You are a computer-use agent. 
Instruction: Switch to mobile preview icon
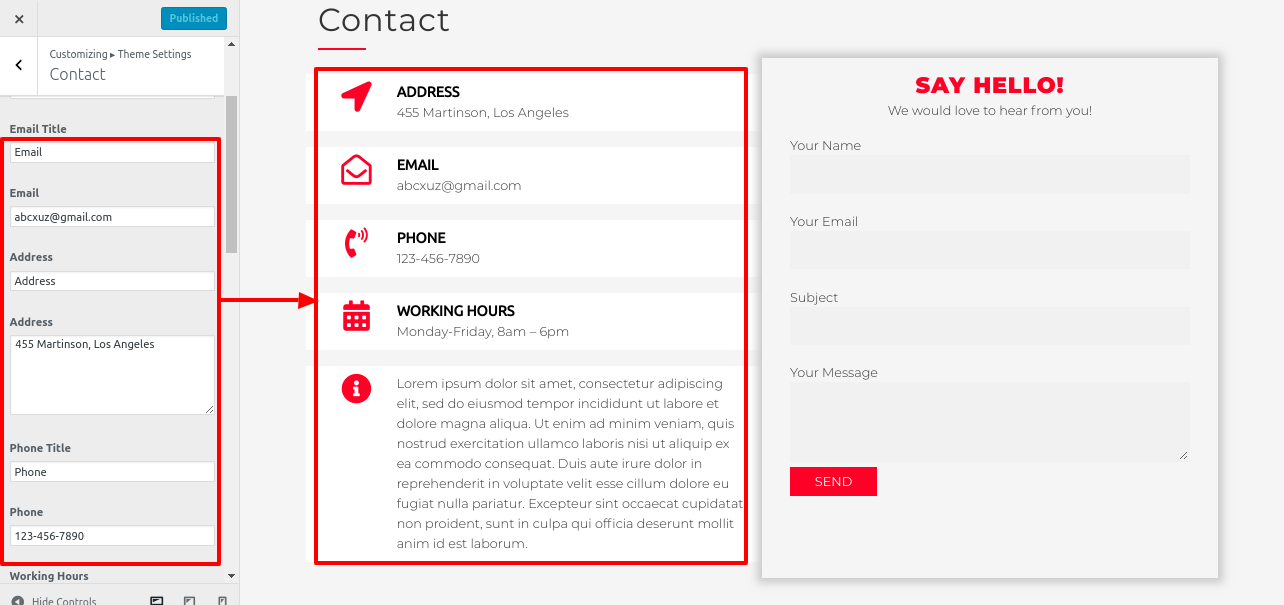click(222, 600)
